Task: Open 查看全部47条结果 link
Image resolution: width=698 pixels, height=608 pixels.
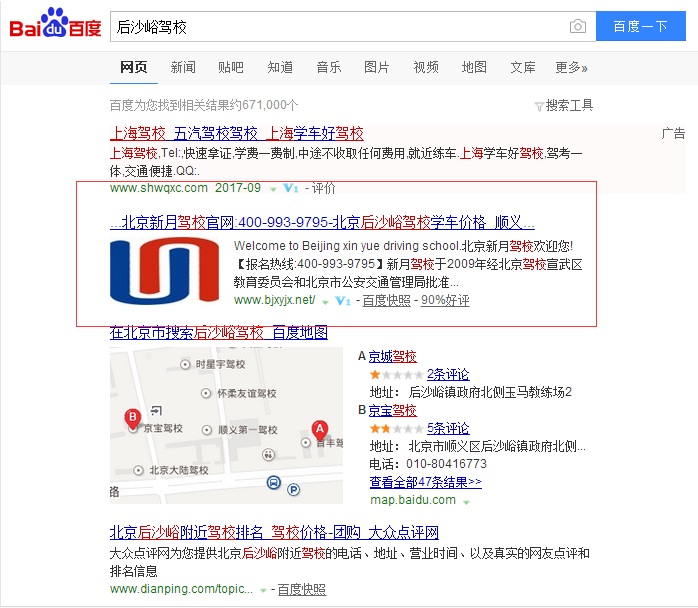Action: point(425,482)
